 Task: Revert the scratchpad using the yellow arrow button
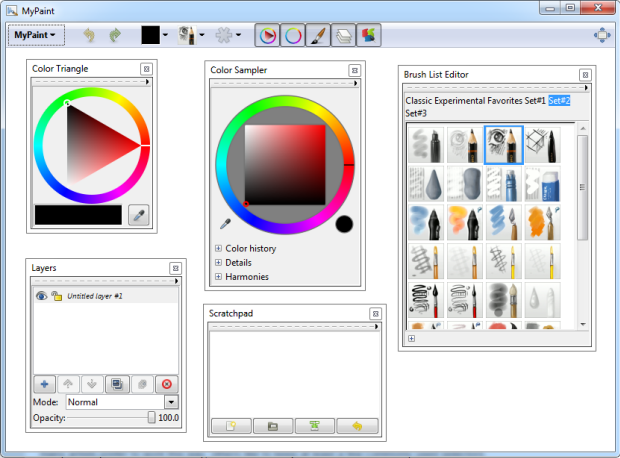pyautogui.click(x=355, y=426)
